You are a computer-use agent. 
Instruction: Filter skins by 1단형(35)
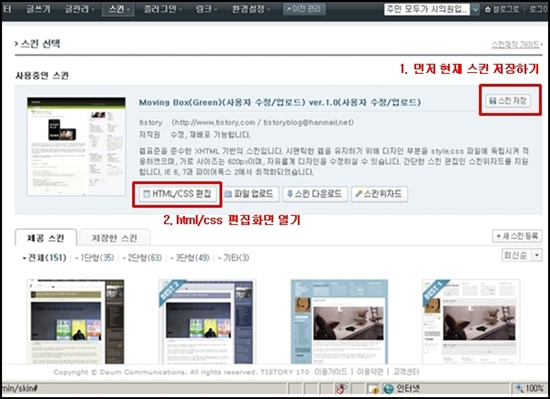click(x=95, y=258)
